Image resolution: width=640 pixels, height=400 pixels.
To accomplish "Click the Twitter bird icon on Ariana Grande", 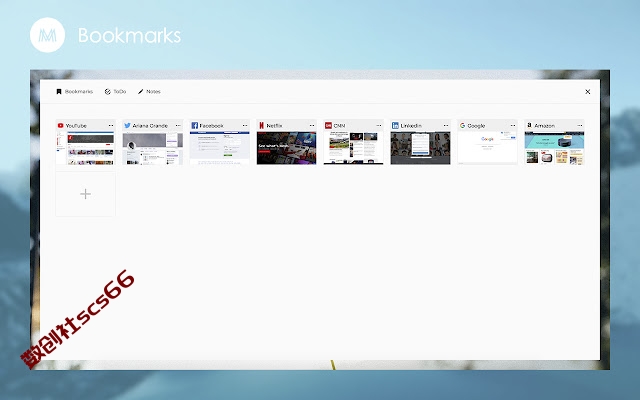I will [x=127, y=125].
